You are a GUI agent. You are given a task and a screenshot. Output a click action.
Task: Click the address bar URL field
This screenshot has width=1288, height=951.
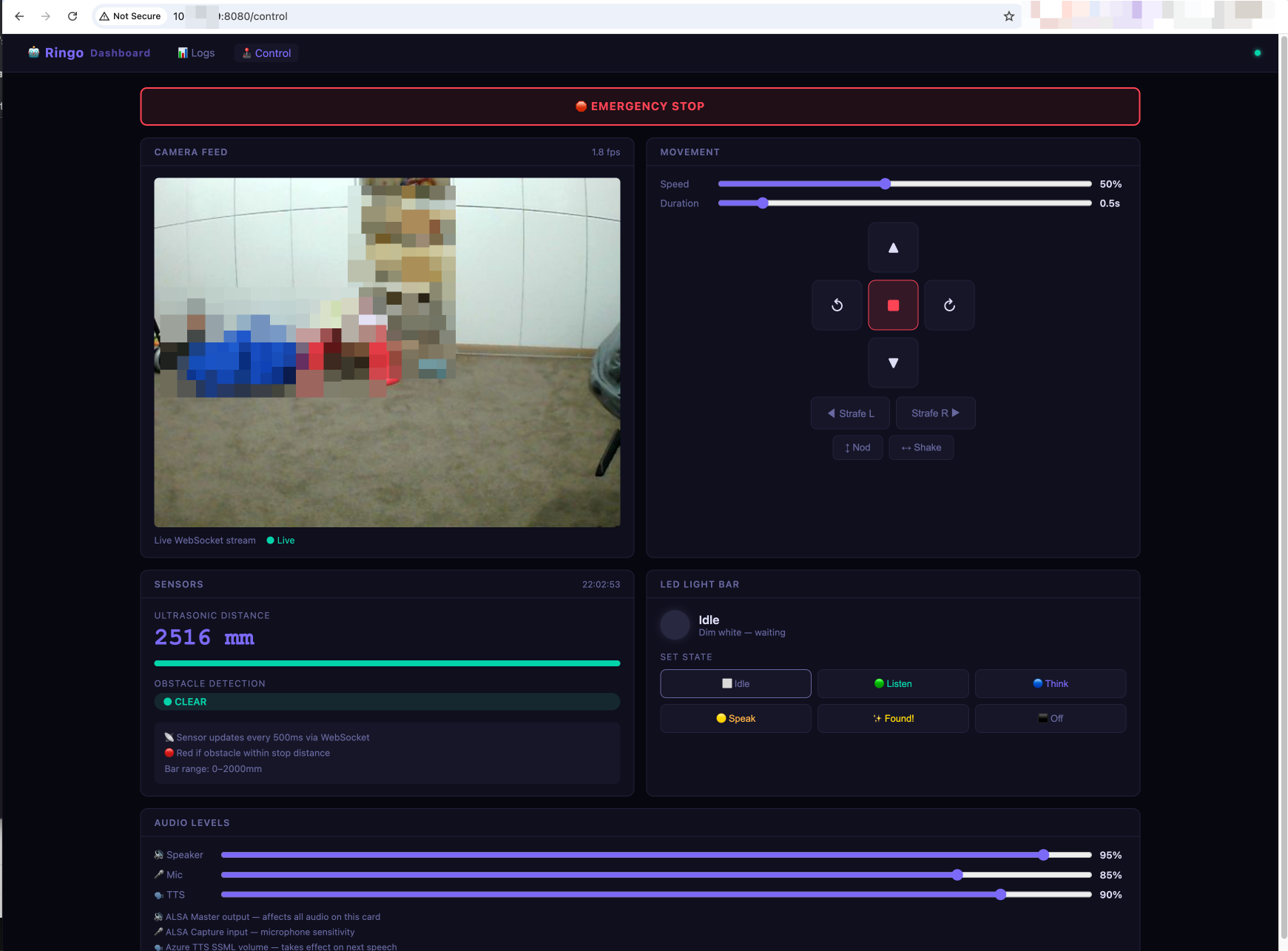(556, 16)
